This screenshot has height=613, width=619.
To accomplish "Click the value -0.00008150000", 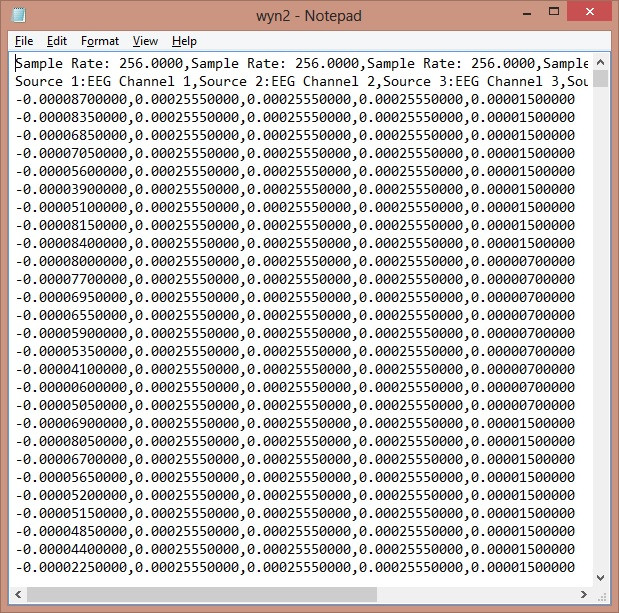I will point(71,225).
